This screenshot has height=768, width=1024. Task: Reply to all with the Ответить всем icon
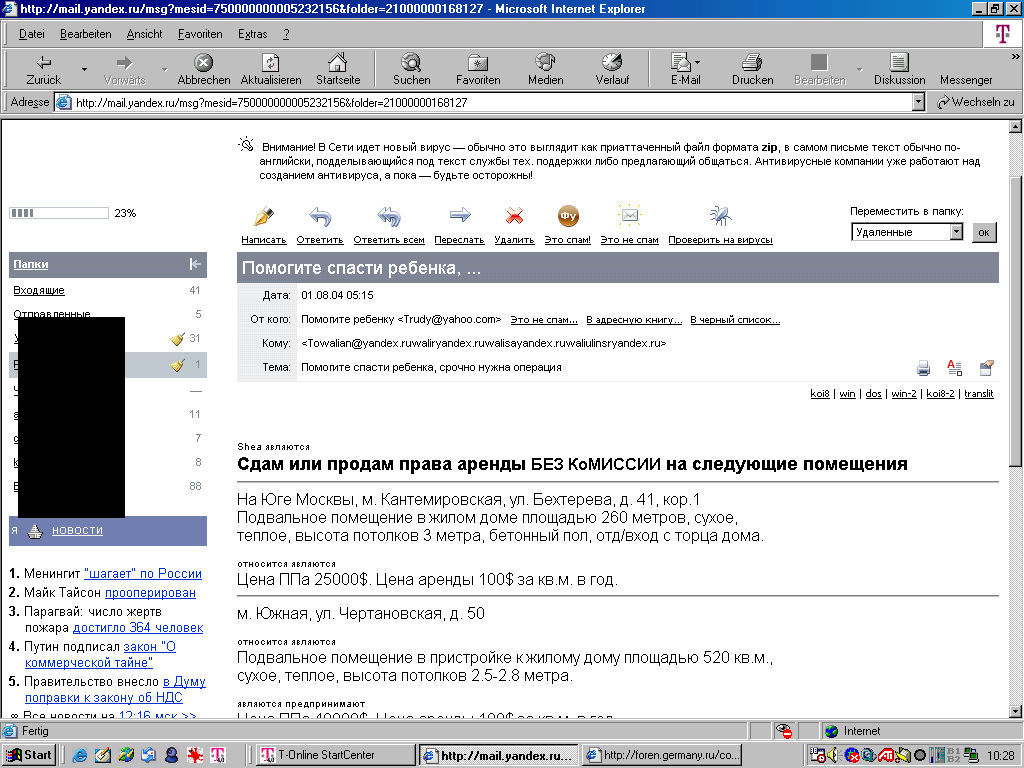389,216
